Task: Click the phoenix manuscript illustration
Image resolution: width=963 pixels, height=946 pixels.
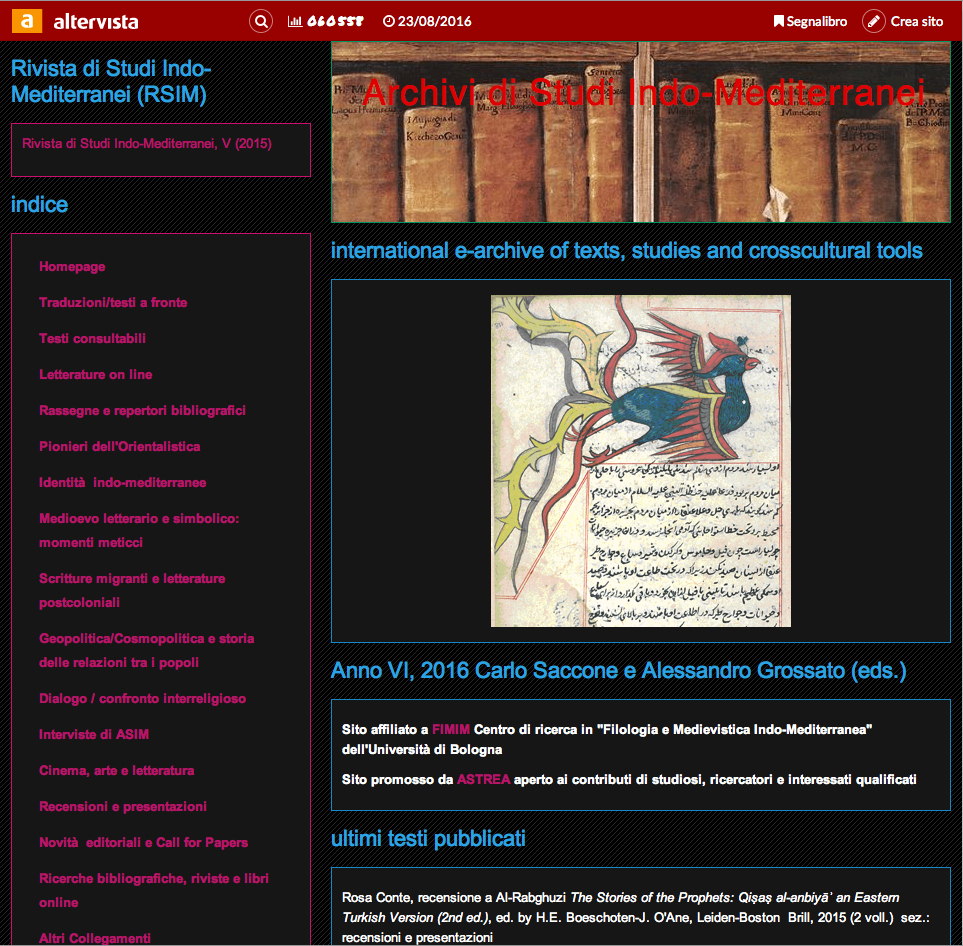Action: pyautogui.click(x=641, y=461)
